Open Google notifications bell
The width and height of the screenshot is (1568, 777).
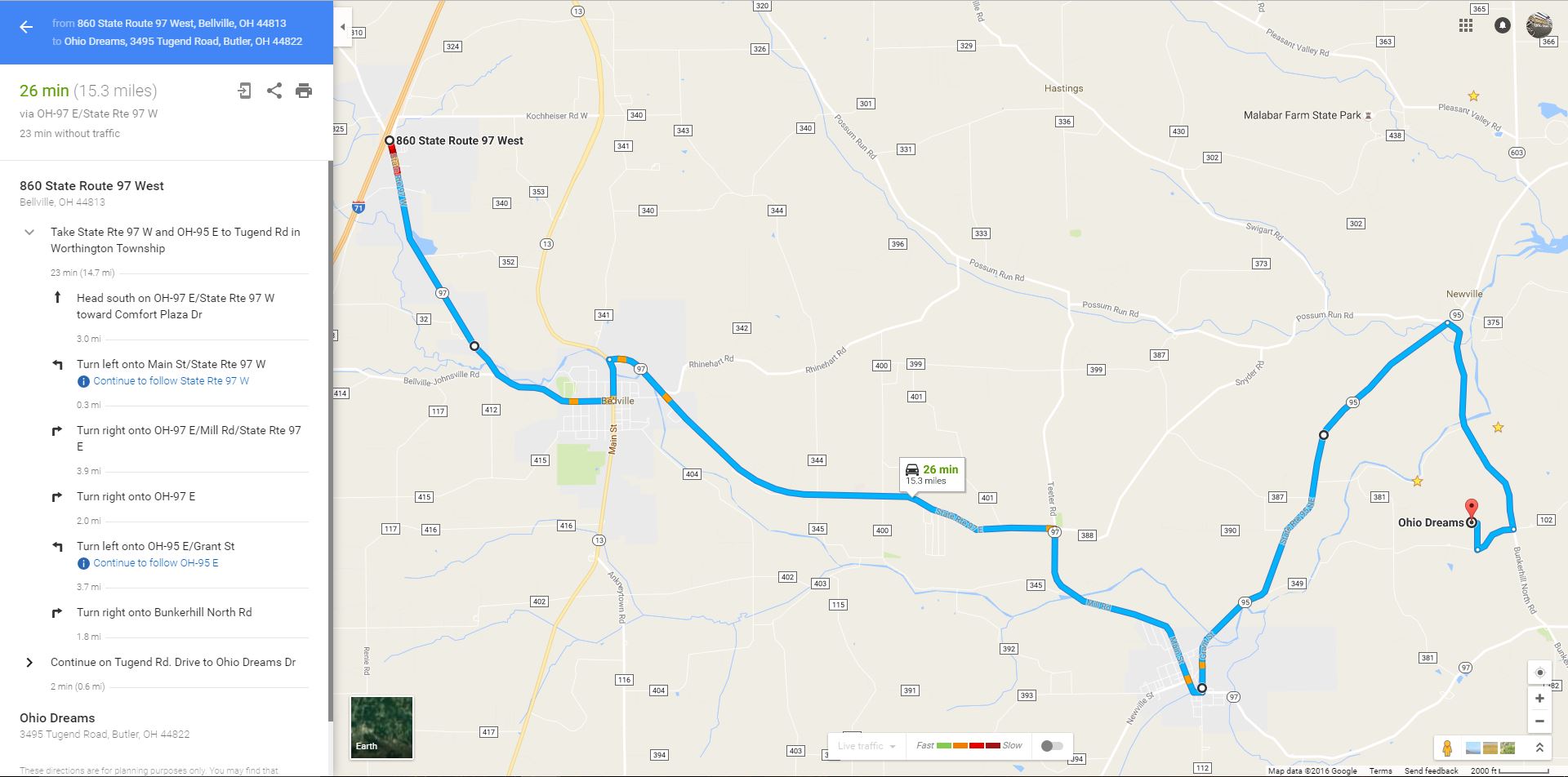[x=1503, y=25]
